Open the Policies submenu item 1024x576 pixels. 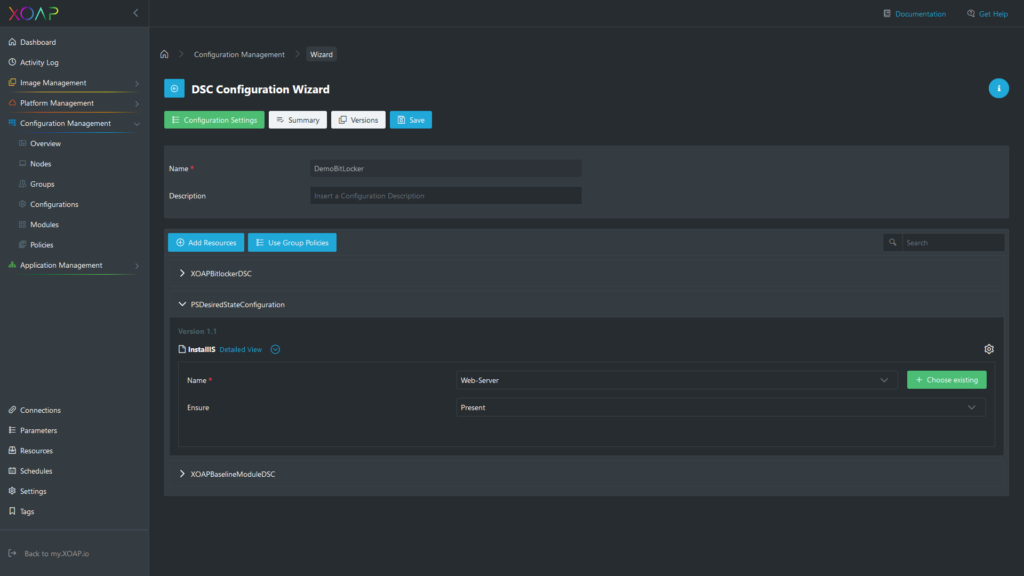coord(41,245)
